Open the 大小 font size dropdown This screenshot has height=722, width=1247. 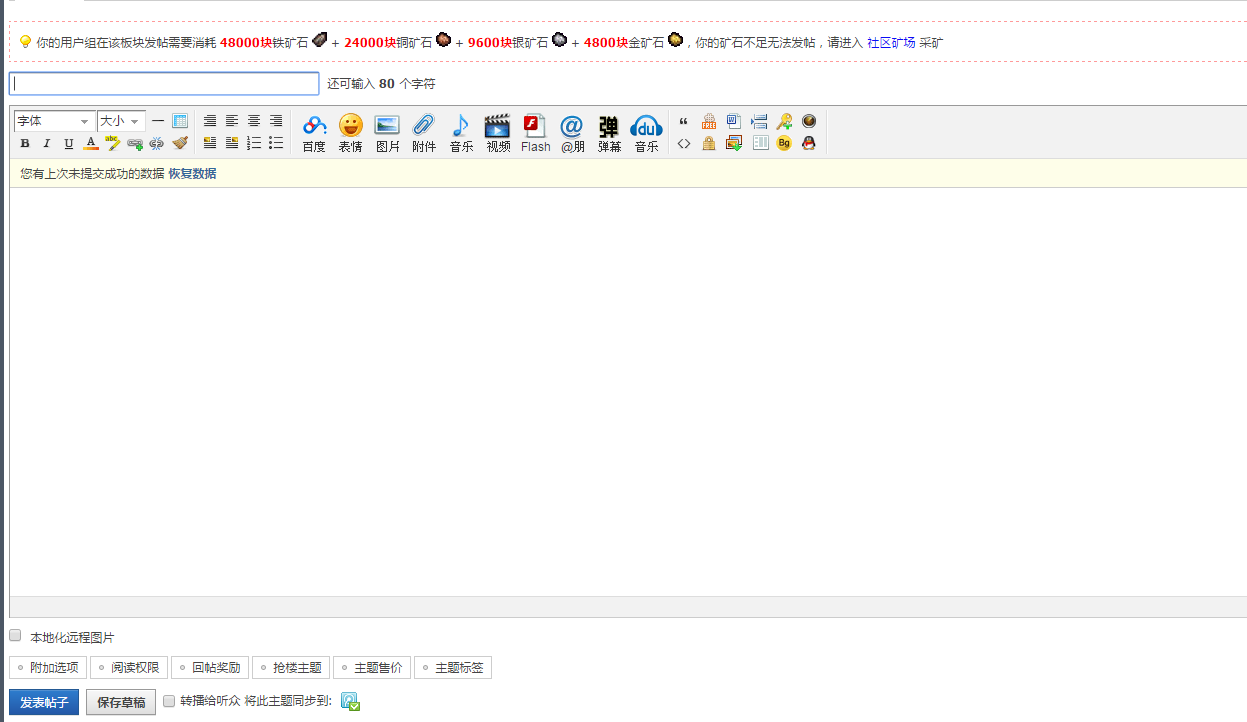(x=120, y=121)
